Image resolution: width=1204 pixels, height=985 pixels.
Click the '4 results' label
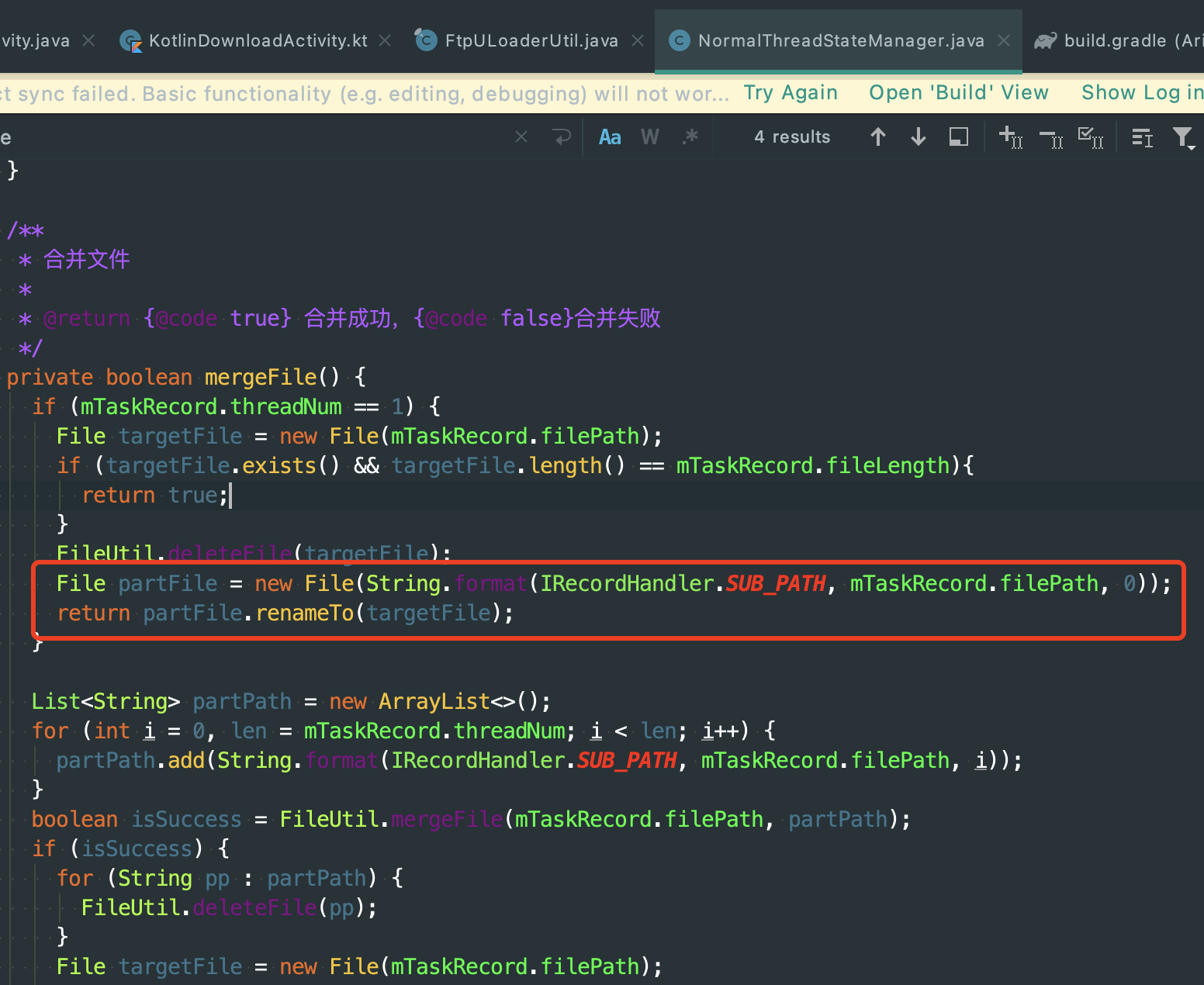[792, 137]
